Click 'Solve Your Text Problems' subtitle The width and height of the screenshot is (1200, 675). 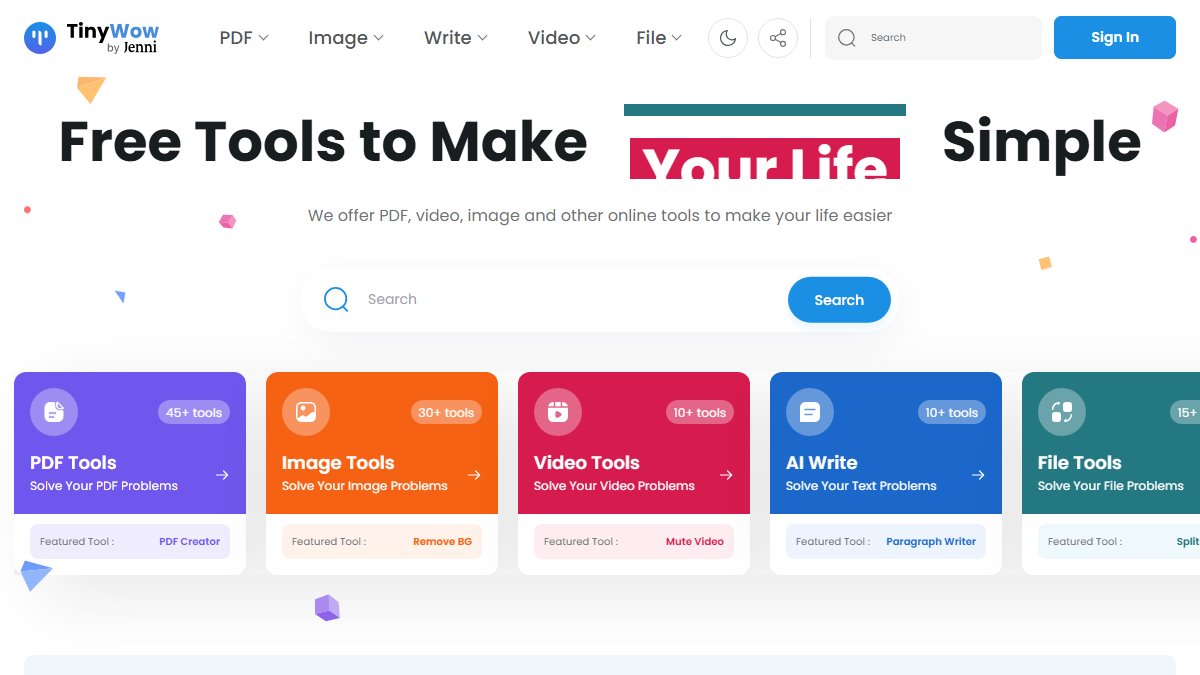[x=861, y=486]
